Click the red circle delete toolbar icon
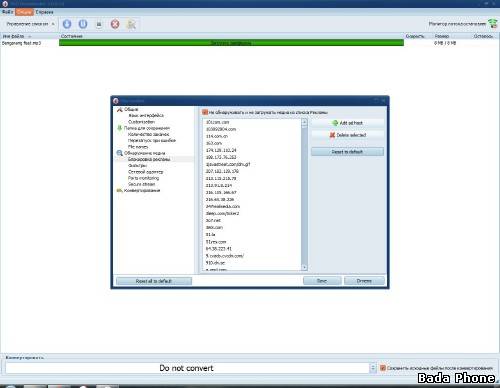500x388 pixels. click(115, 24)
